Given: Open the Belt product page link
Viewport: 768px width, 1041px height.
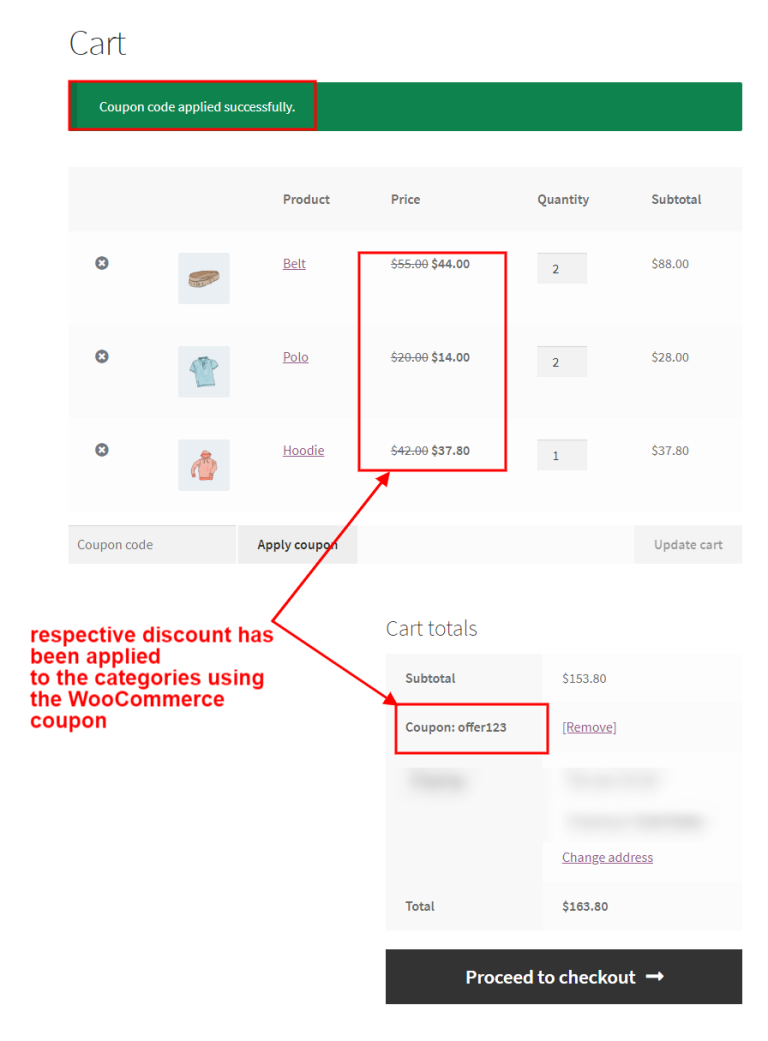Looking at the screenshot, I should click(294, 263).
